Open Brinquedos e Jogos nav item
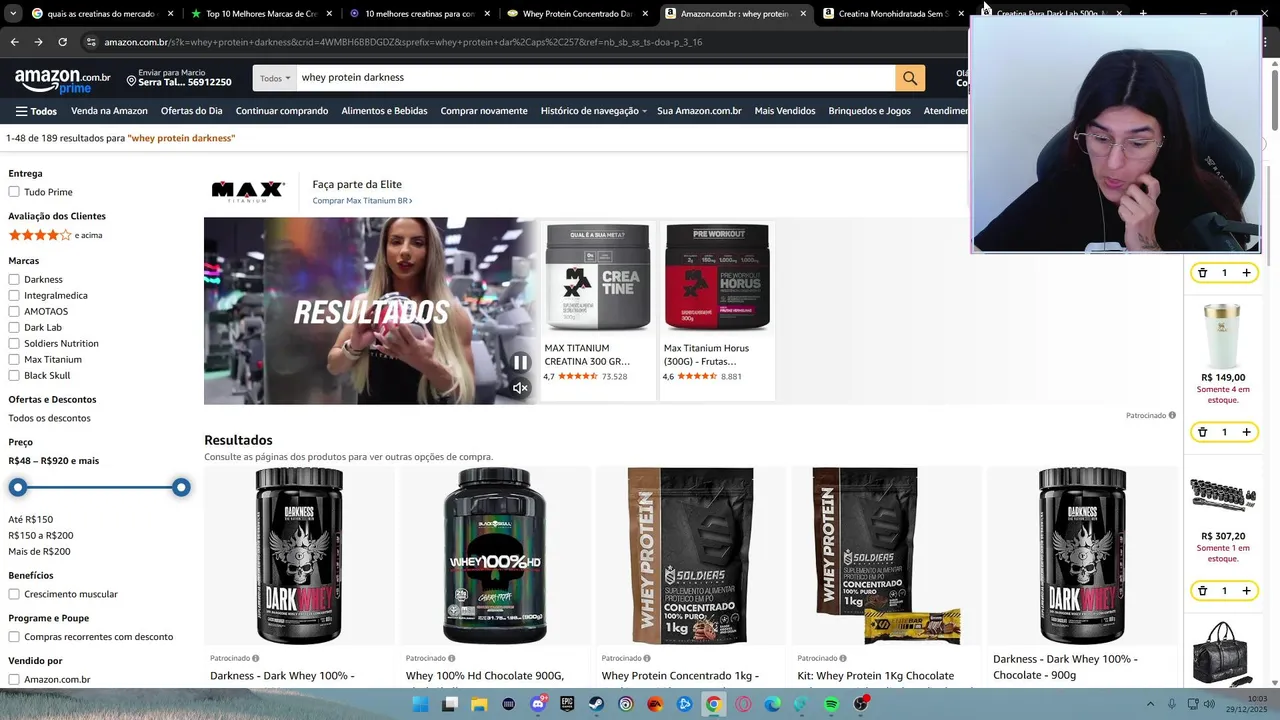Image resolution: width=1280 pixels, height=720 pixels. point(869,111)
